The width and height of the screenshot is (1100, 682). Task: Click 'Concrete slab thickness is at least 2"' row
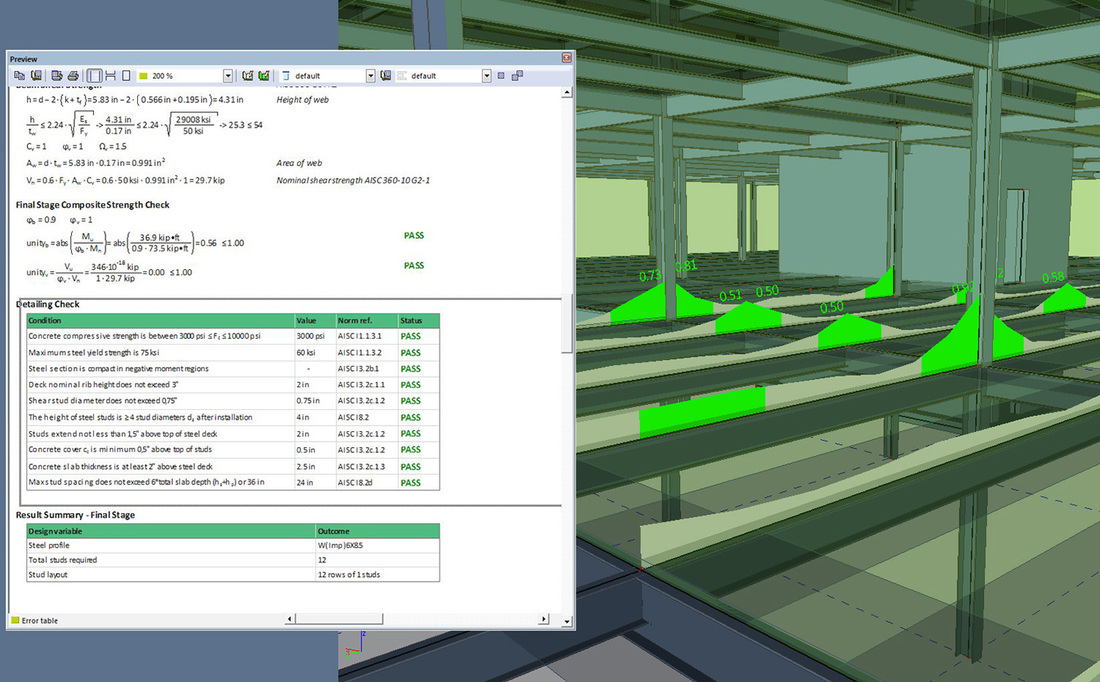coord(233,466)
